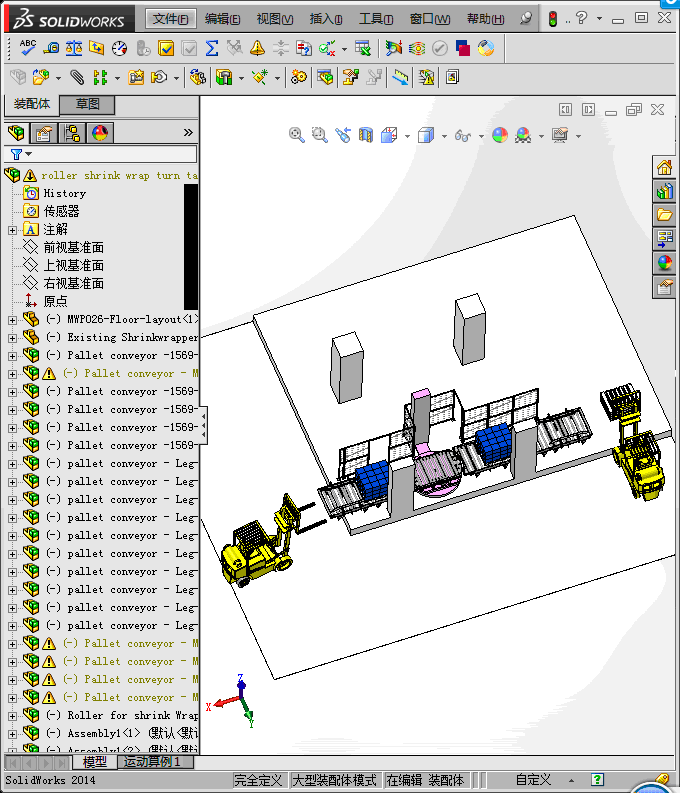Open the Sigma equations tool

click(x=212, y=48)
